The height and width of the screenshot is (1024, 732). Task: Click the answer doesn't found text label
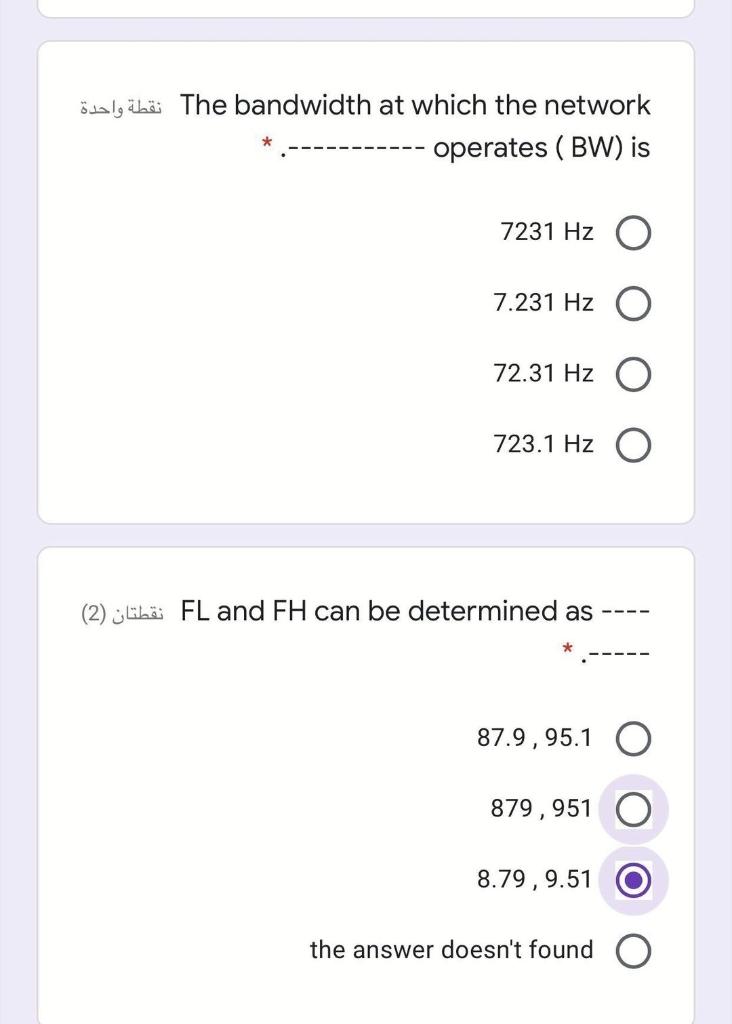[x=451, y=950]
